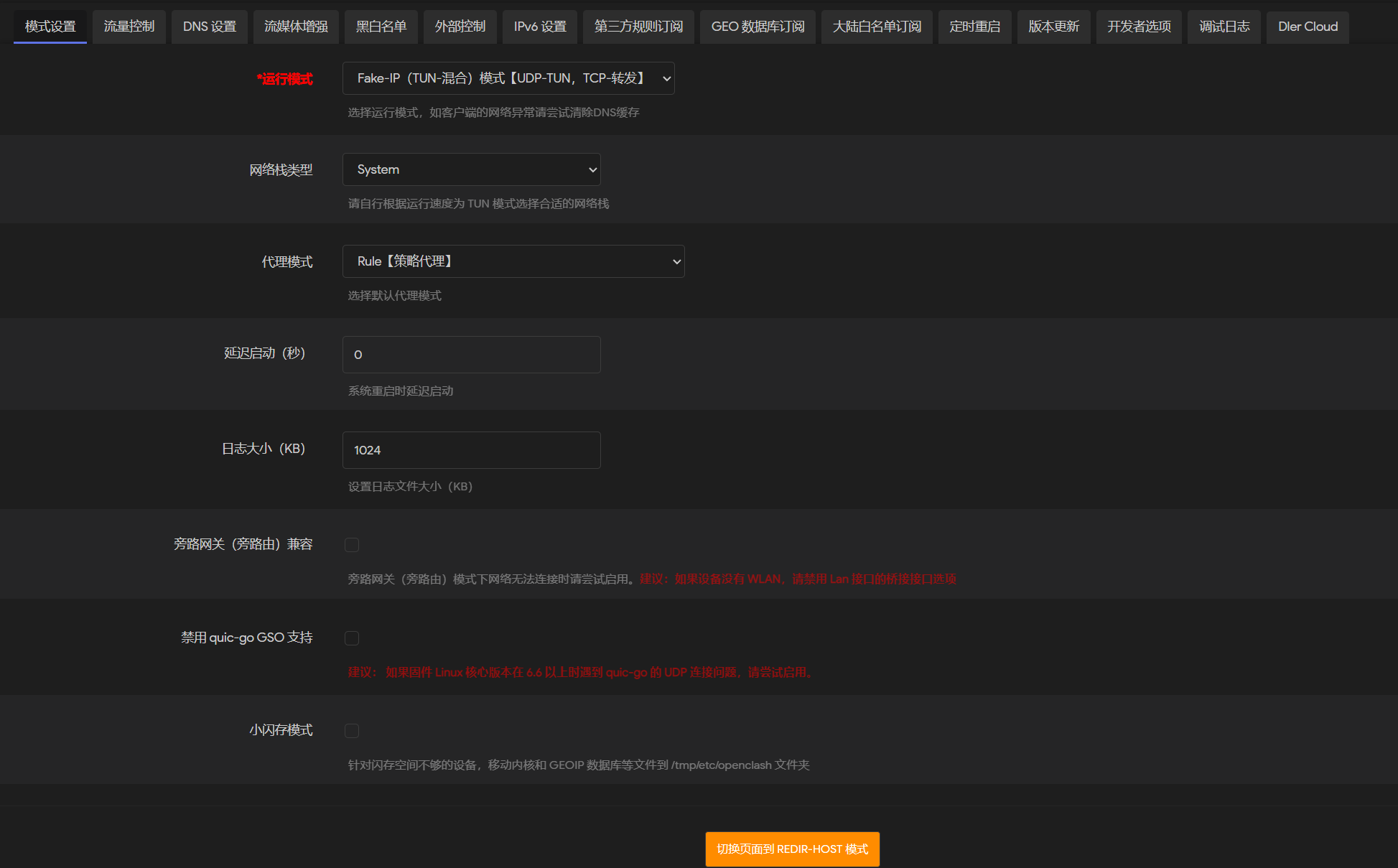The image size is (1398, 868).
Task: Click the 代理模式 label
Action: [287, 262]
